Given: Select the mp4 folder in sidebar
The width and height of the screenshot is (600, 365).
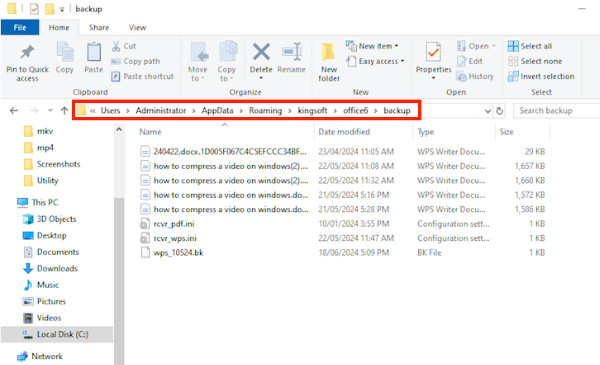Looking at the screenshot, I should (x=39, y=148).
